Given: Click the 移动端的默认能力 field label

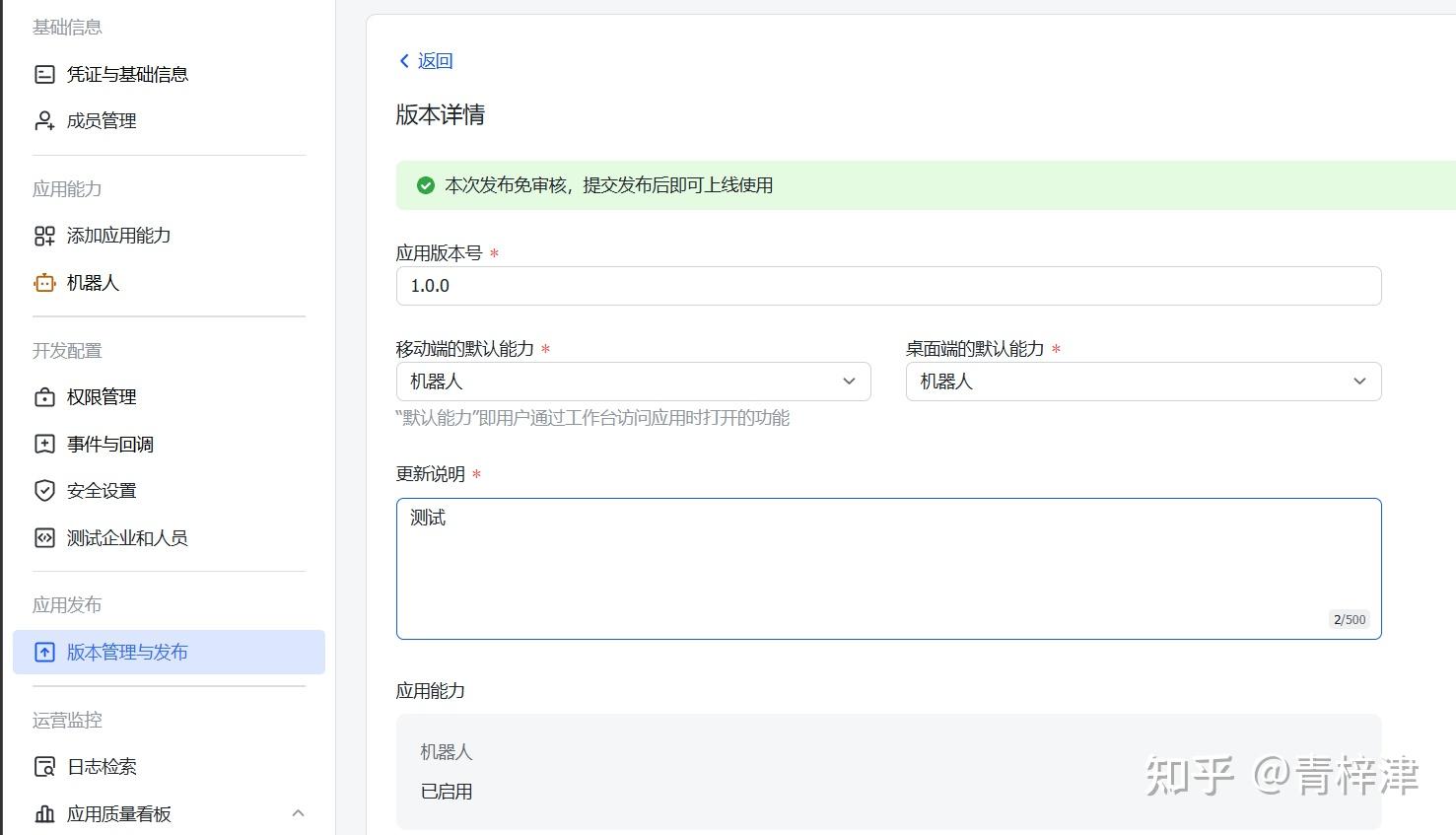Looking at the screenshot, I should [464, 349].
